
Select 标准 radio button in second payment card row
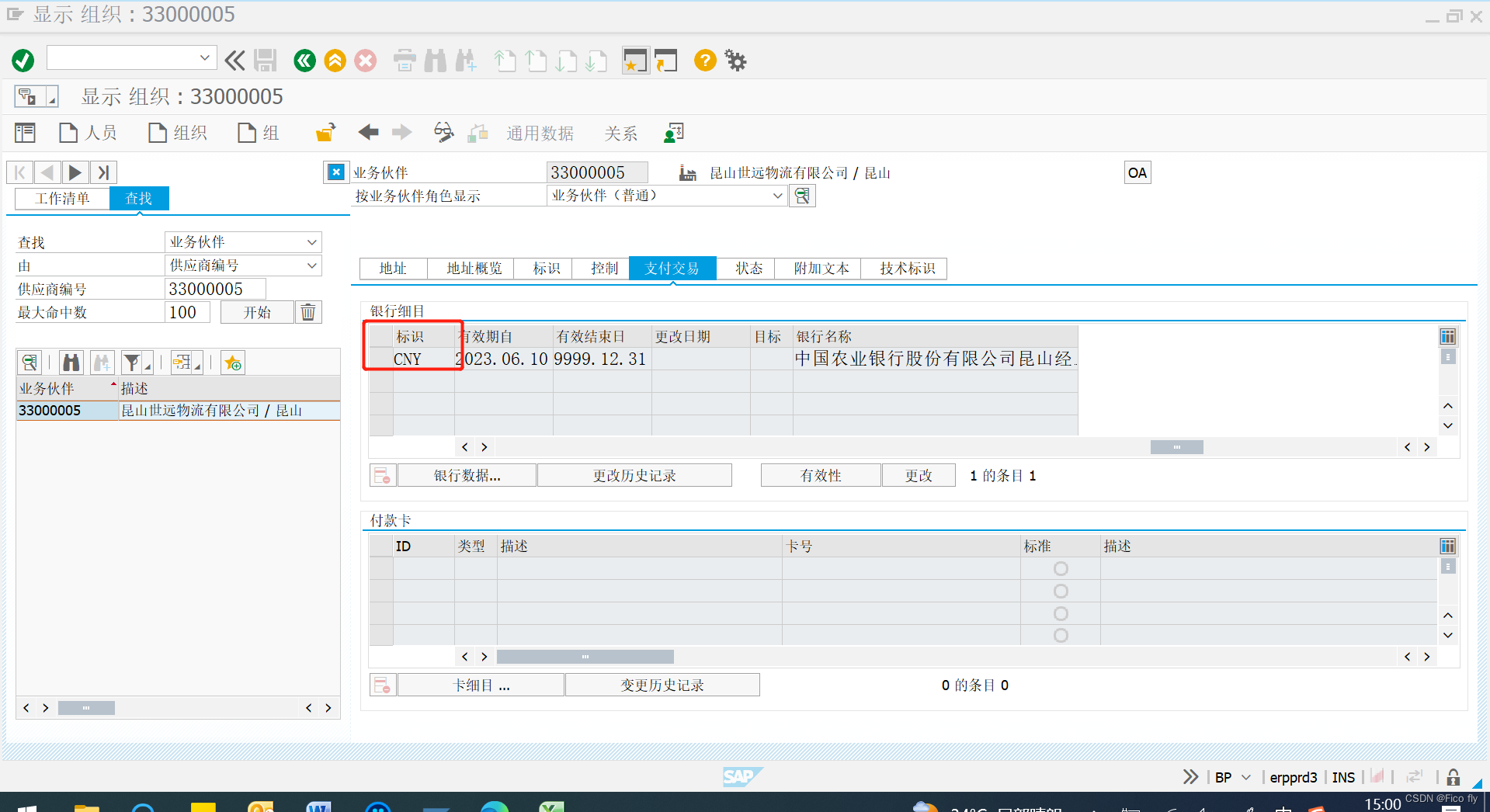tap(1061, 590)
